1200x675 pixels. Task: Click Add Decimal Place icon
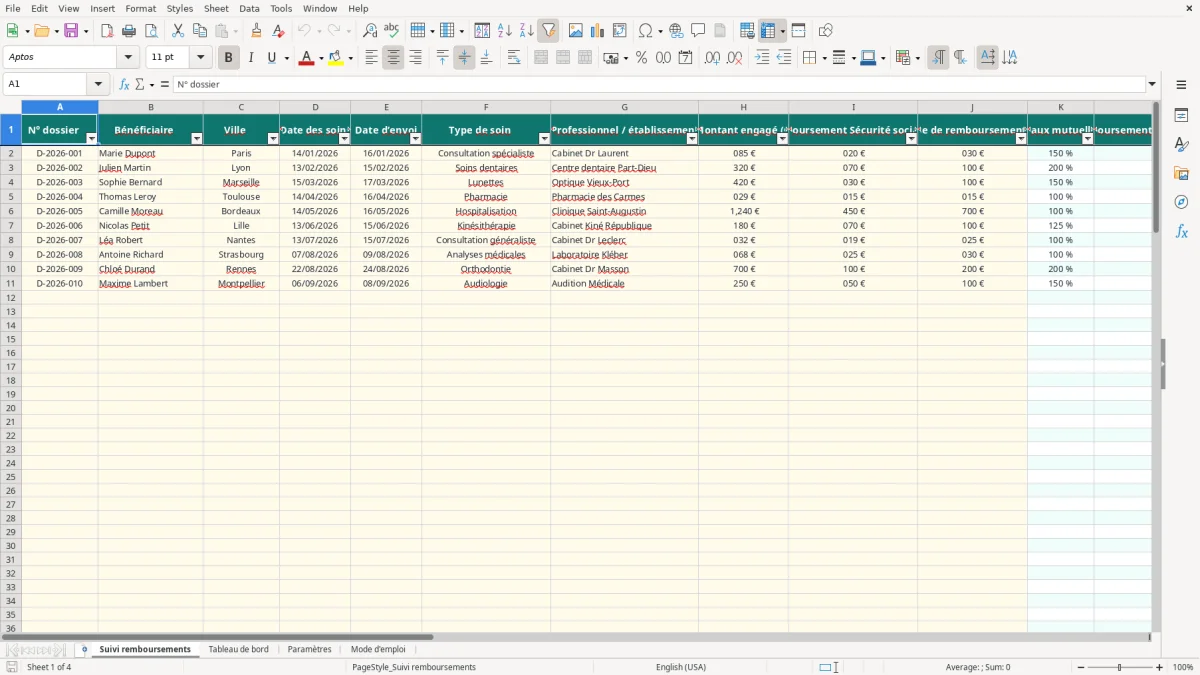click(x=712, y=58)
